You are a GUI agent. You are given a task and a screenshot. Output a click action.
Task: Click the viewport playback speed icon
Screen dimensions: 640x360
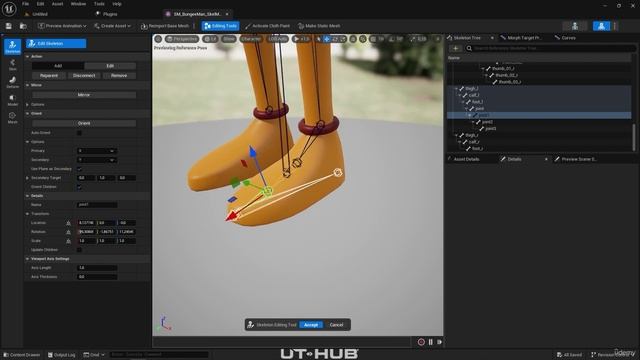[x=296, y=39]
